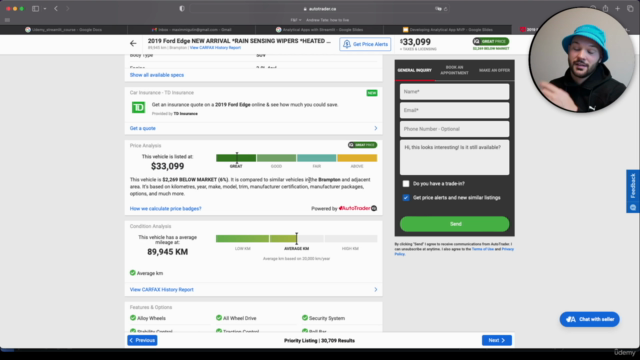The height and width of the screenshot is (360, 640).
Task: Check the Do you have a trade-in box
Action: click(406, 184)
